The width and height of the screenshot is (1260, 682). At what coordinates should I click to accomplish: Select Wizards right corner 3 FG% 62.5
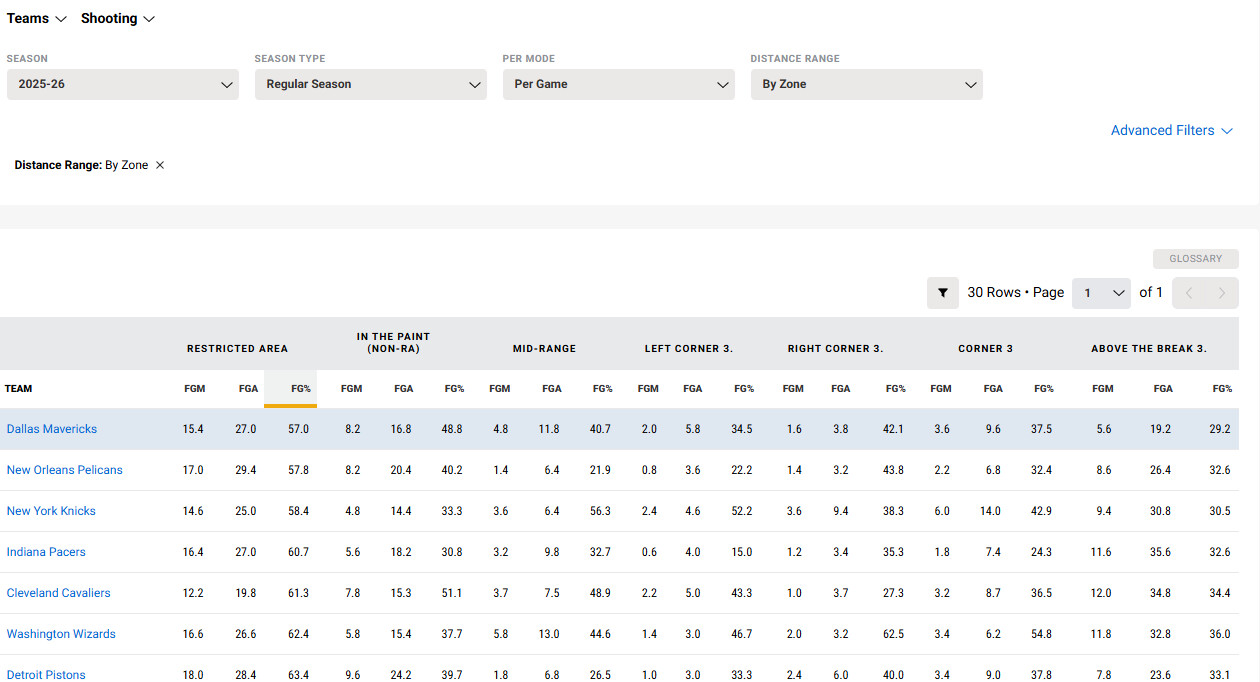coord(893,634)
